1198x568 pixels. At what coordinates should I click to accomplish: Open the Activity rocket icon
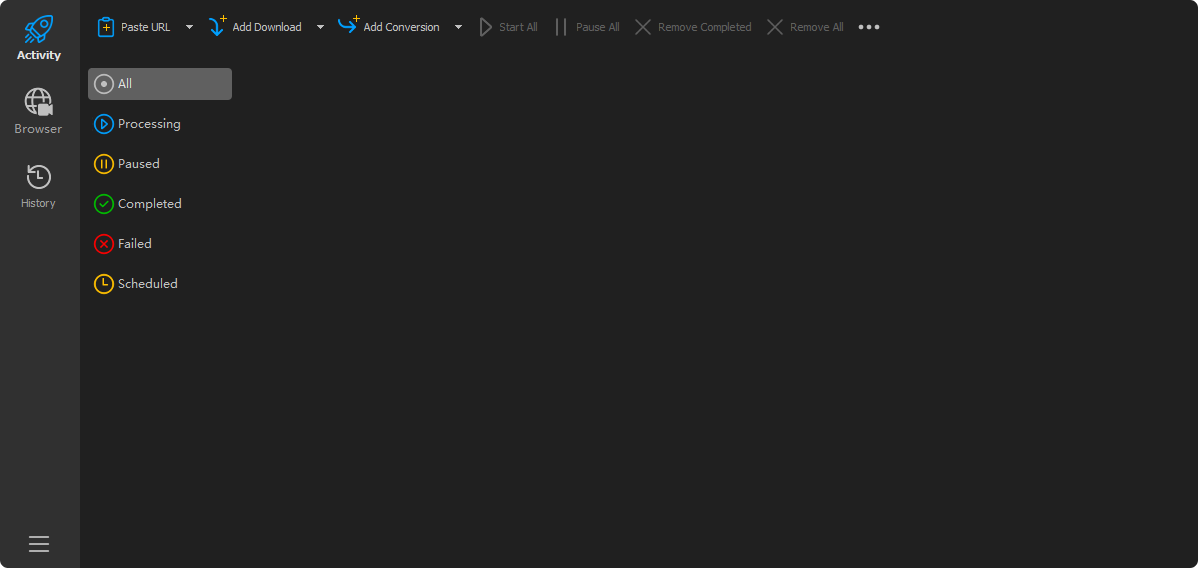(x=38, y=30)
